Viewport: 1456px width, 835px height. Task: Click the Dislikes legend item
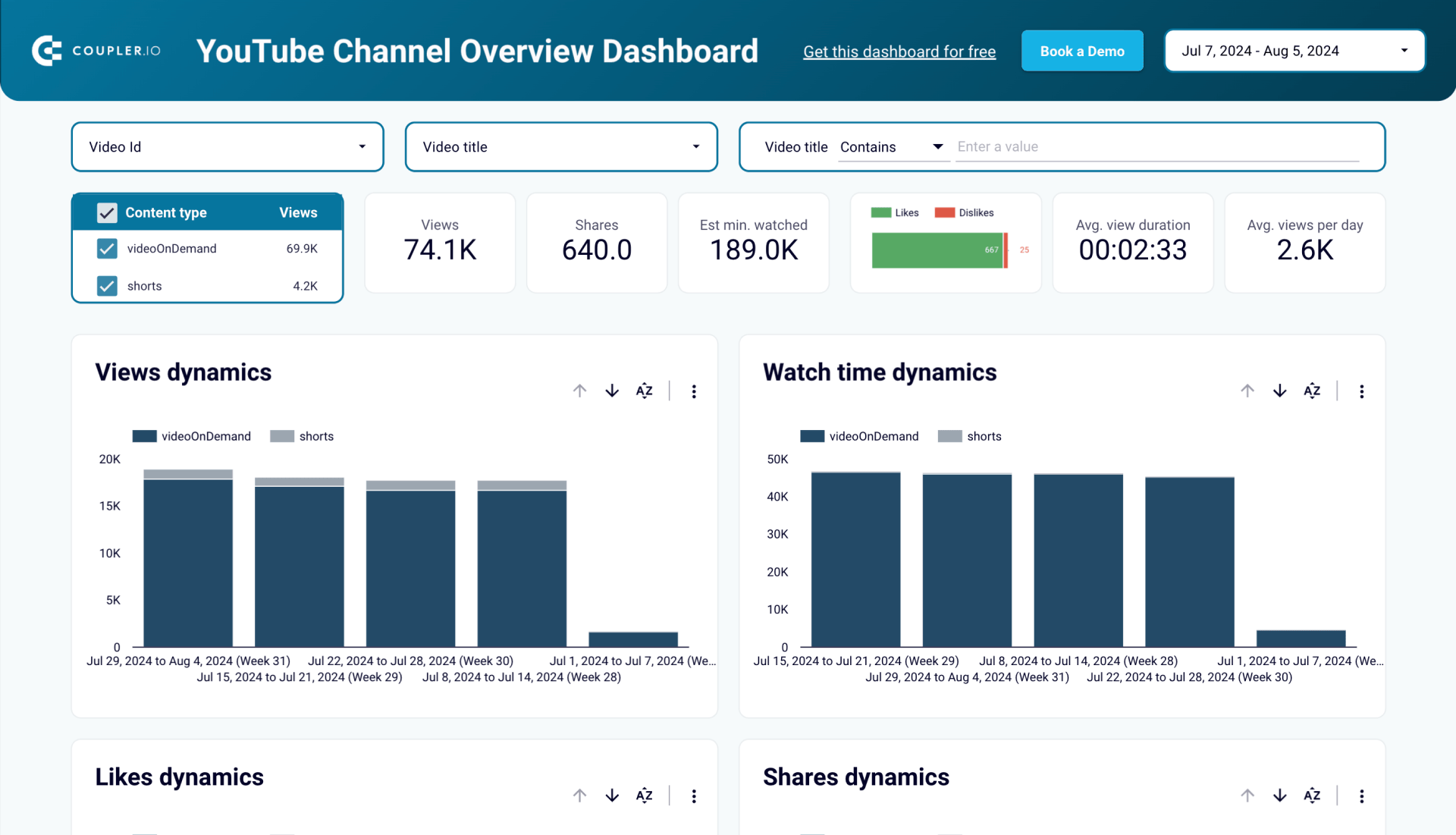click(x=964, y=213)
